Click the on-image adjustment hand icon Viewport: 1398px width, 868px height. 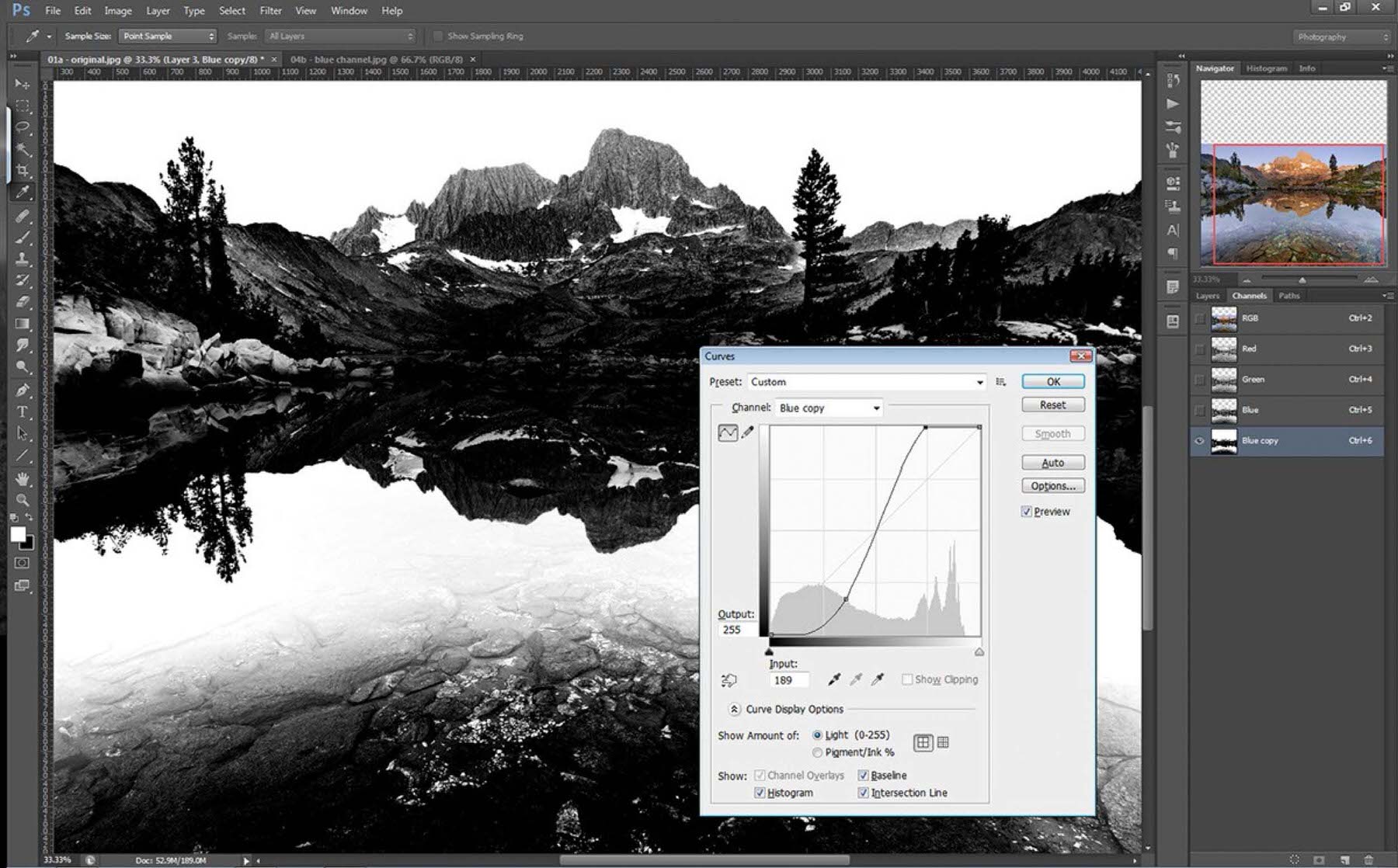tap(729, 680)
